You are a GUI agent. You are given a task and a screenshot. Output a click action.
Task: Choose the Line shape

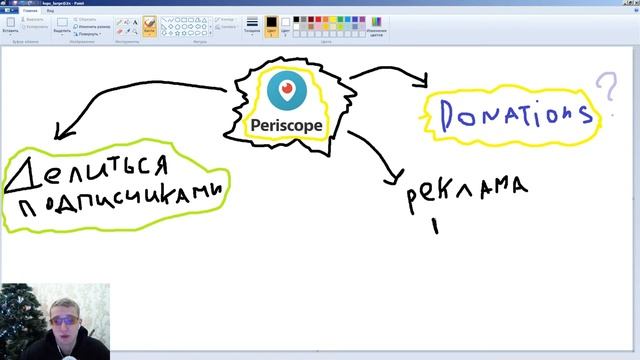(164, 20)
